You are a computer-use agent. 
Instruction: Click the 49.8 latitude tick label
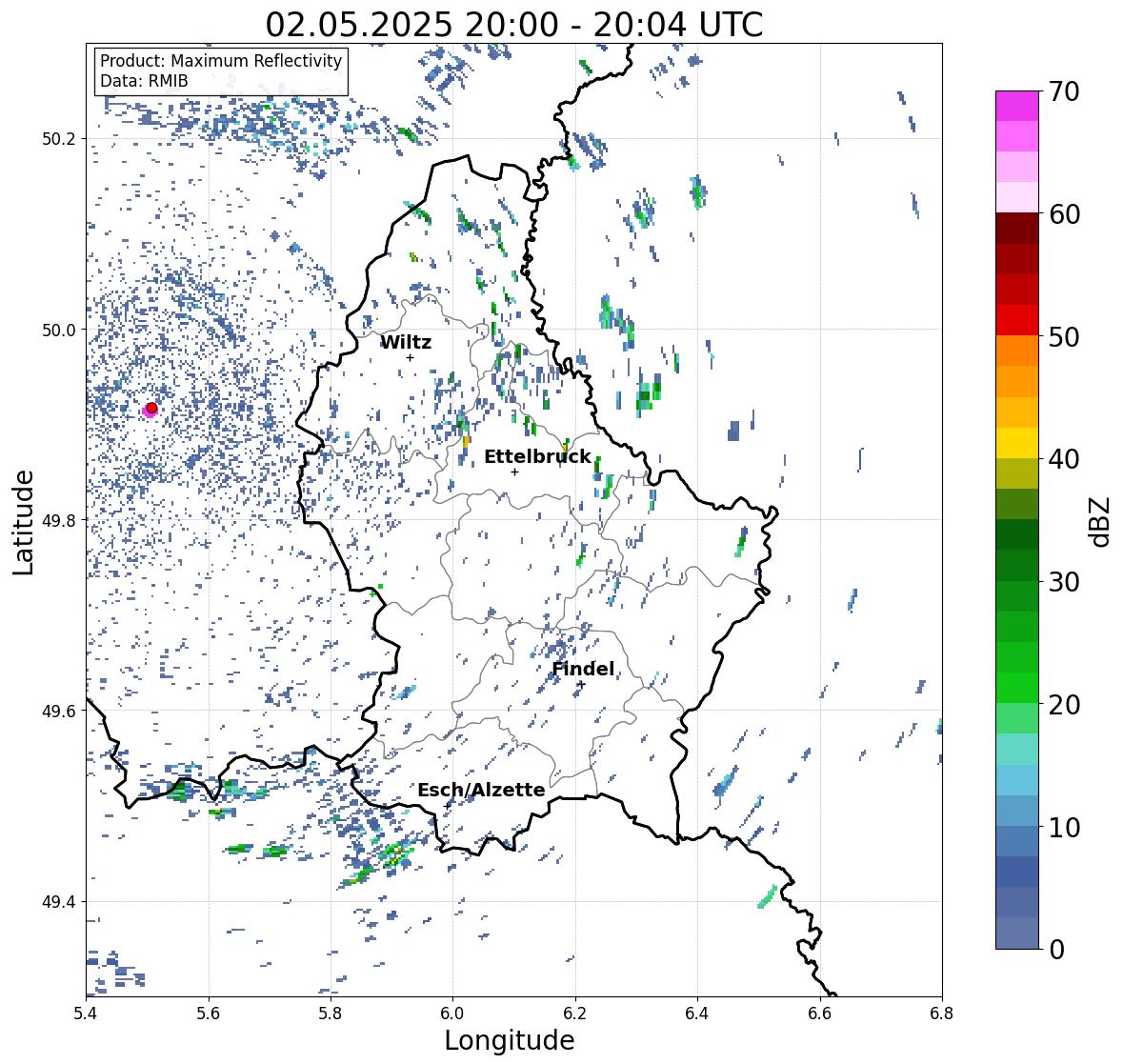point(59,520)
